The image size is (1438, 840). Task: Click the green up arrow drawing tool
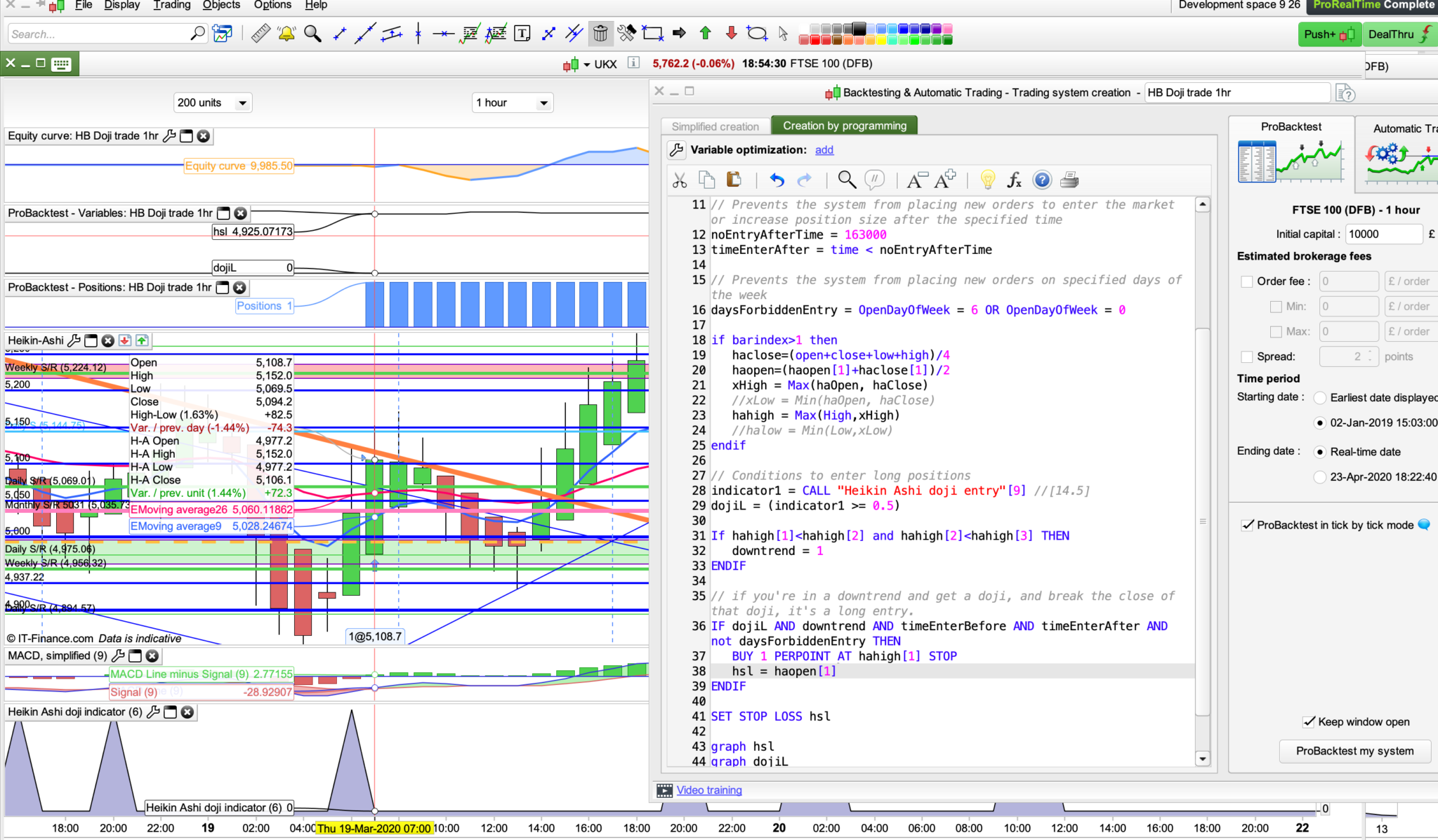(706, 33)
